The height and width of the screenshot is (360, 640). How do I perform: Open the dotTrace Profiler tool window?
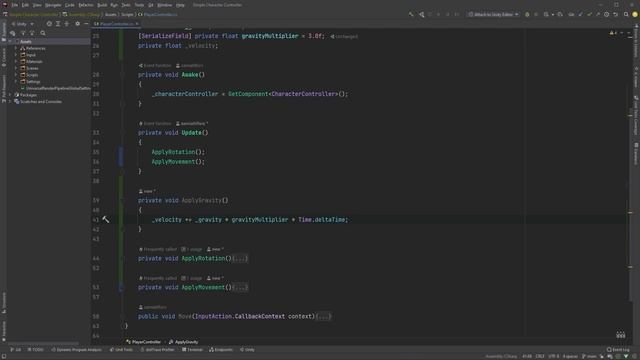[157, 350]
